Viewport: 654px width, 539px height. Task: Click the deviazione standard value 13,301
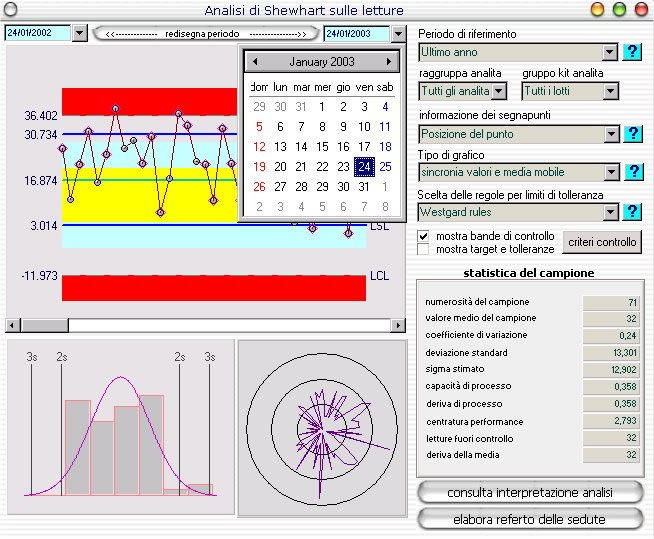point(611,353)
